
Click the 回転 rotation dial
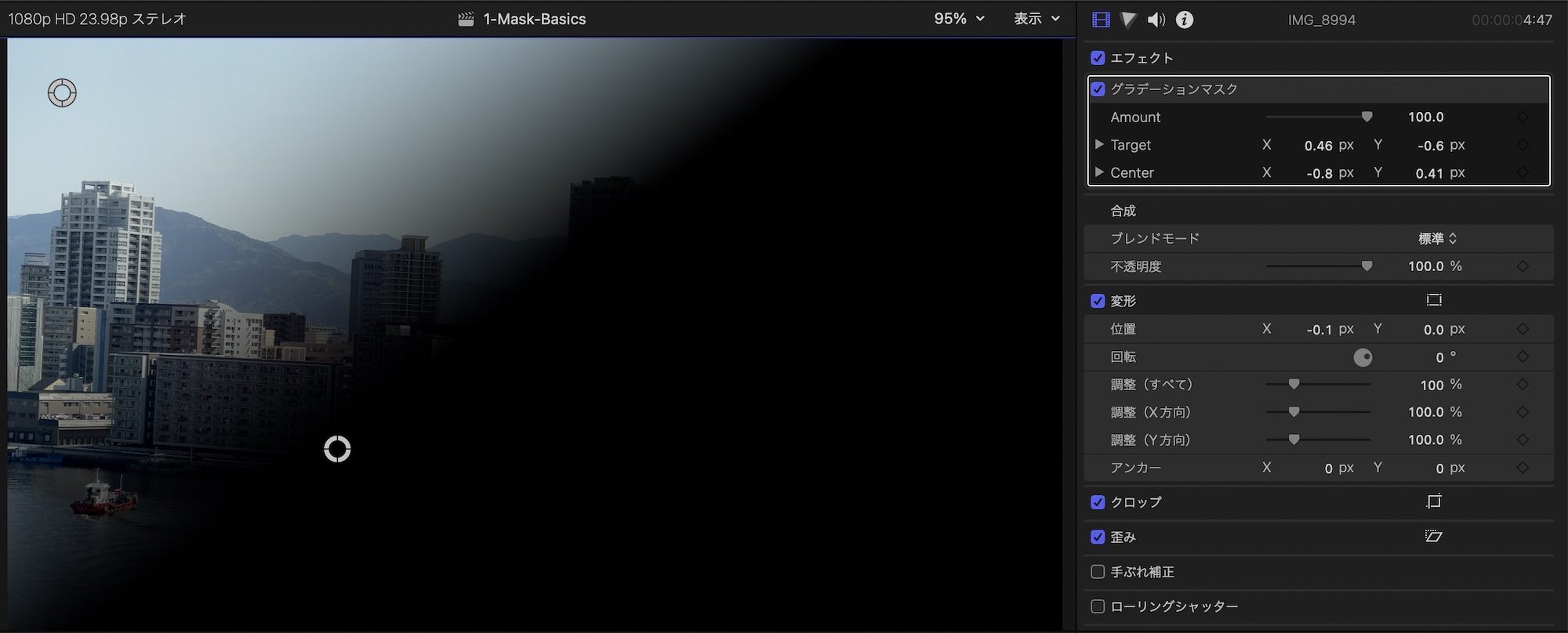coord(1363,357)
